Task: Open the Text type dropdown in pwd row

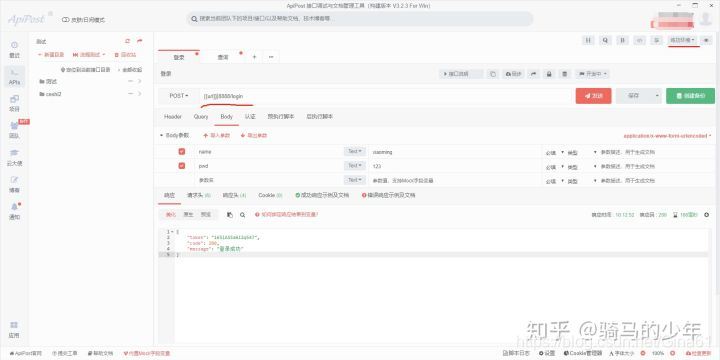Action: click(x=354, y=166)
